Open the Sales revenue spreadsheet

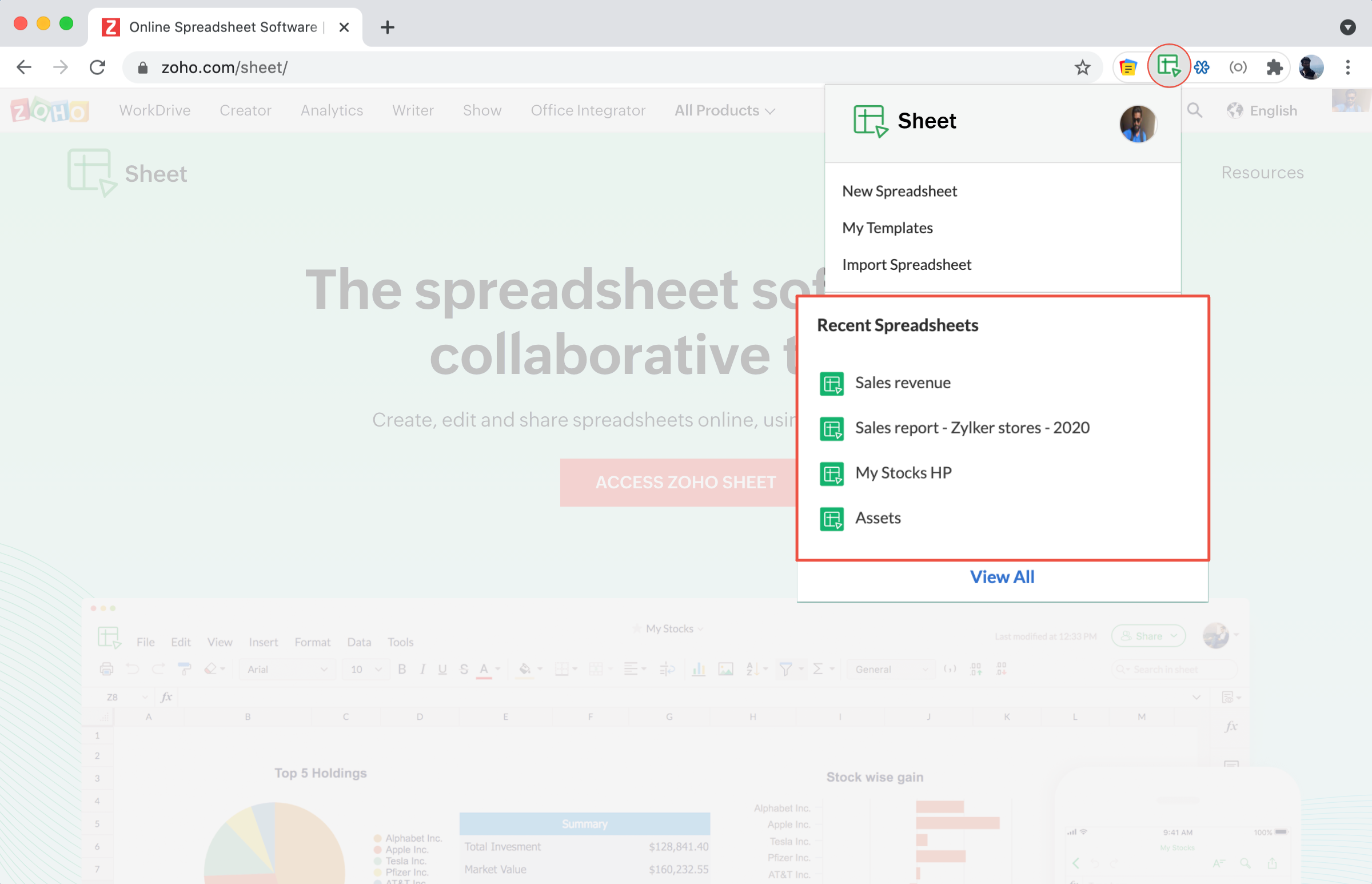(903, 383)
